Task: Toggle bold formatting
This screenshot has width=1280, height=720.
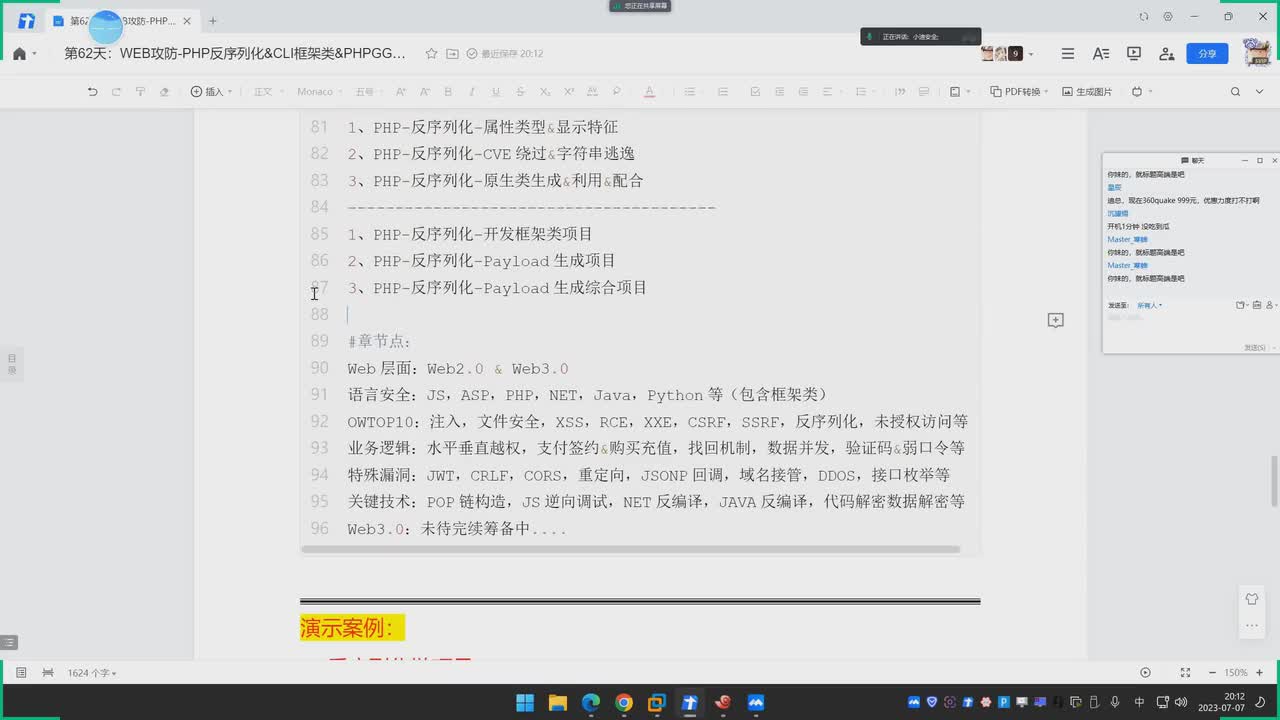Action: pos(448,92)
